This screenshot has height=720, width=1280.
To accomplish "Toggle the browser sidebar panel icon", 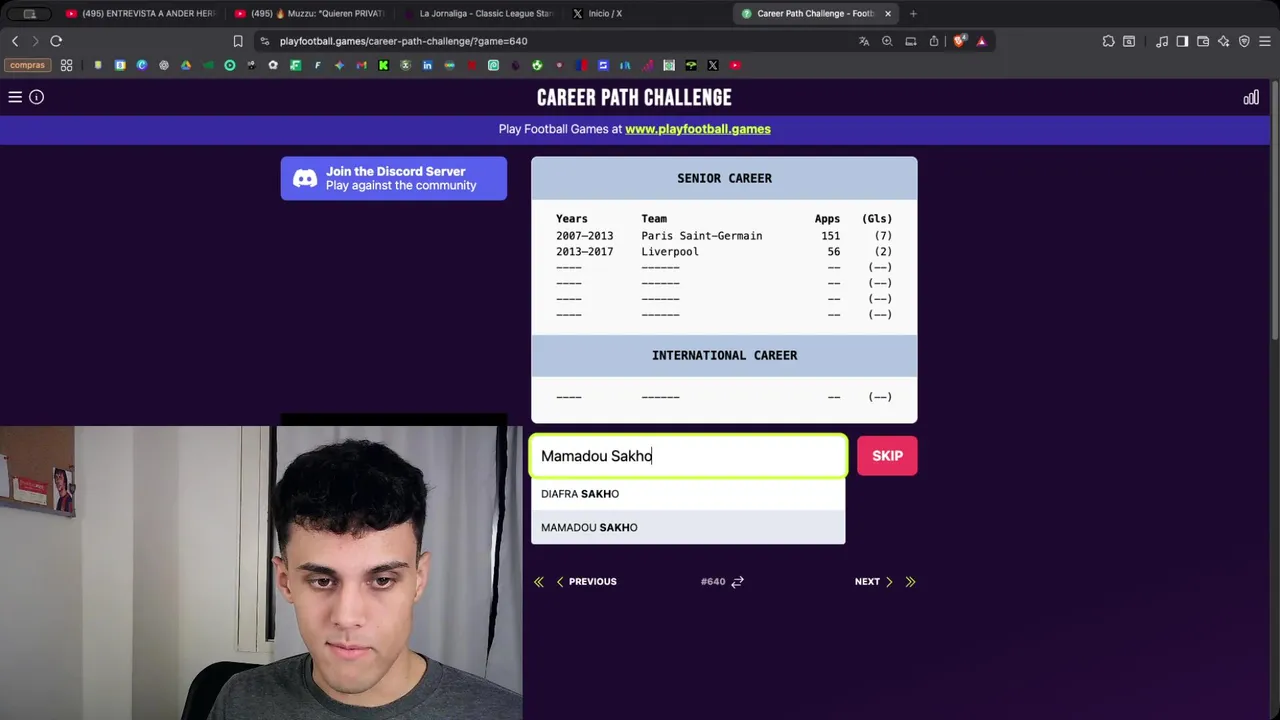I will pos(1182,41).
